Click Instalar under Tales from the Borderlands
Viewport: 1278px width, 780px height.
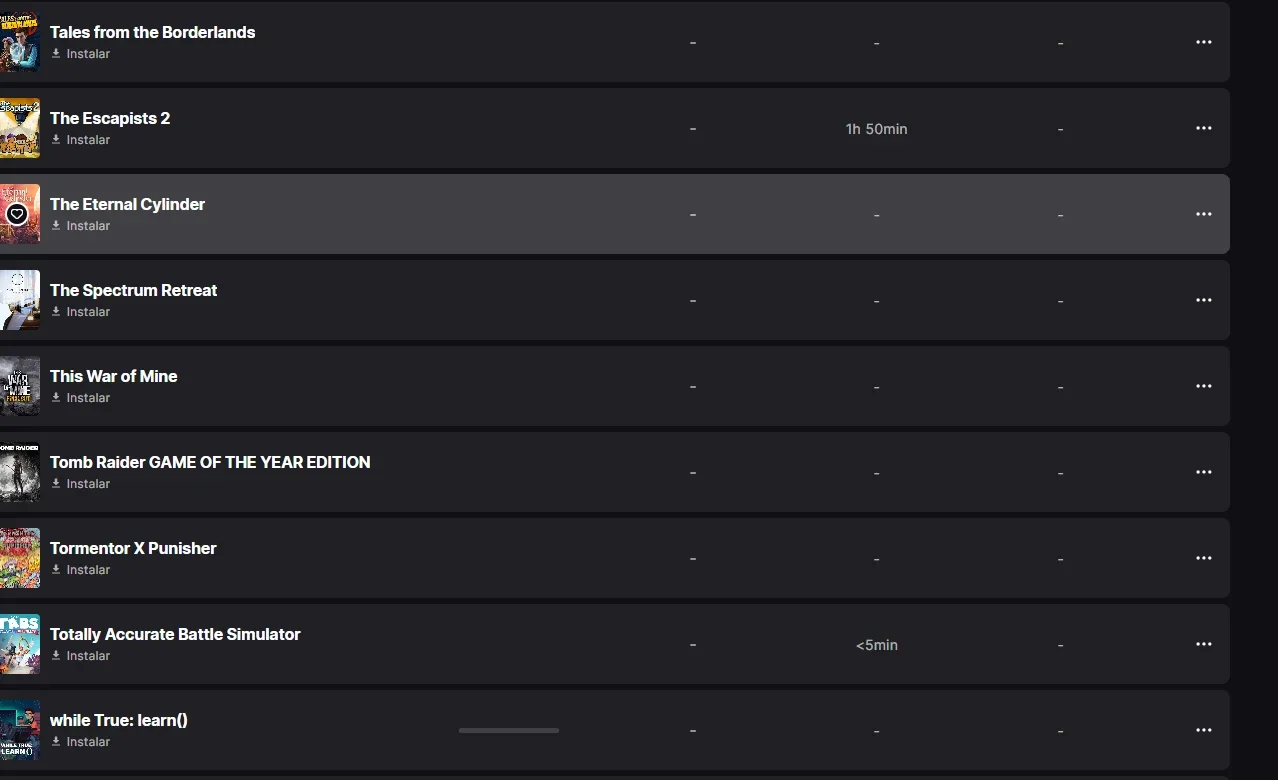[80, 54]
